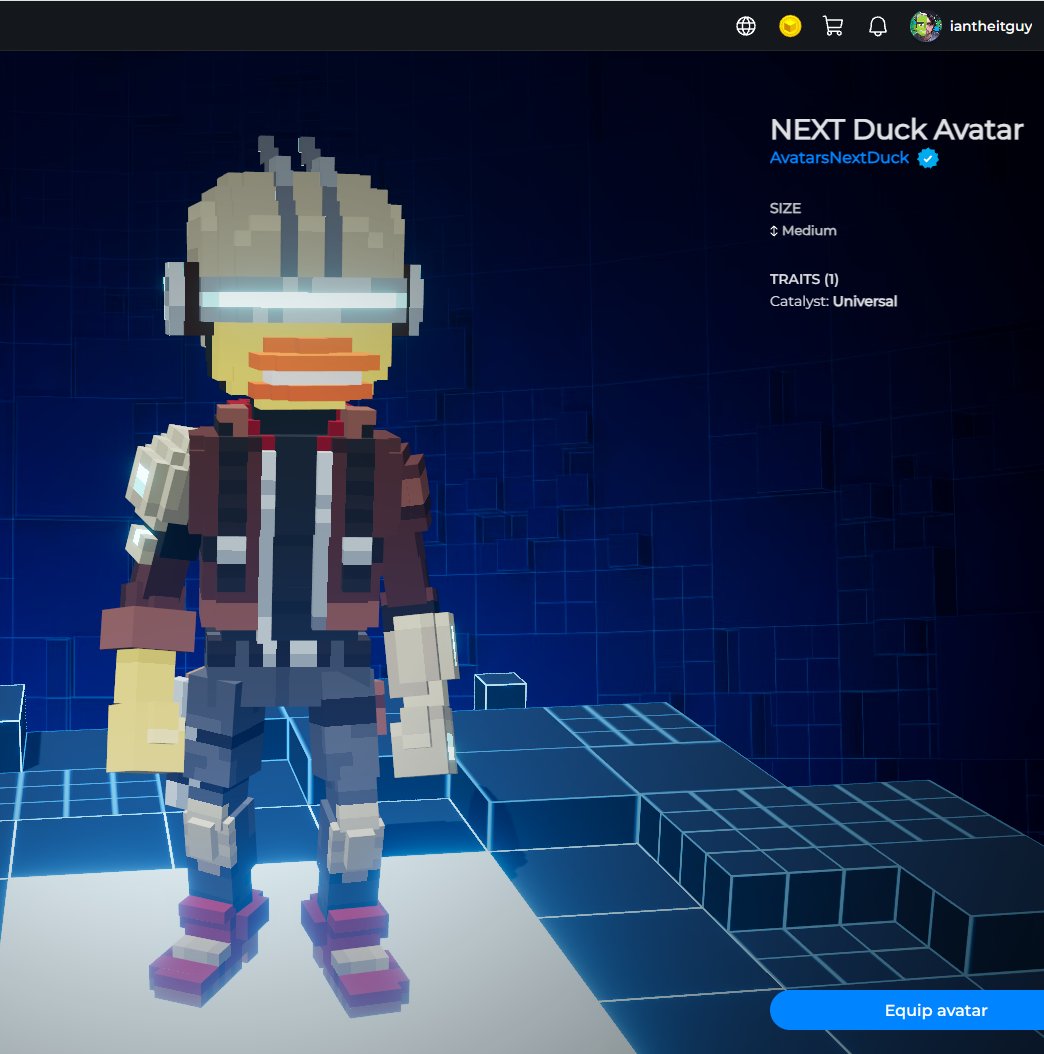Click the blue verified badge icon

pos(928,158)
